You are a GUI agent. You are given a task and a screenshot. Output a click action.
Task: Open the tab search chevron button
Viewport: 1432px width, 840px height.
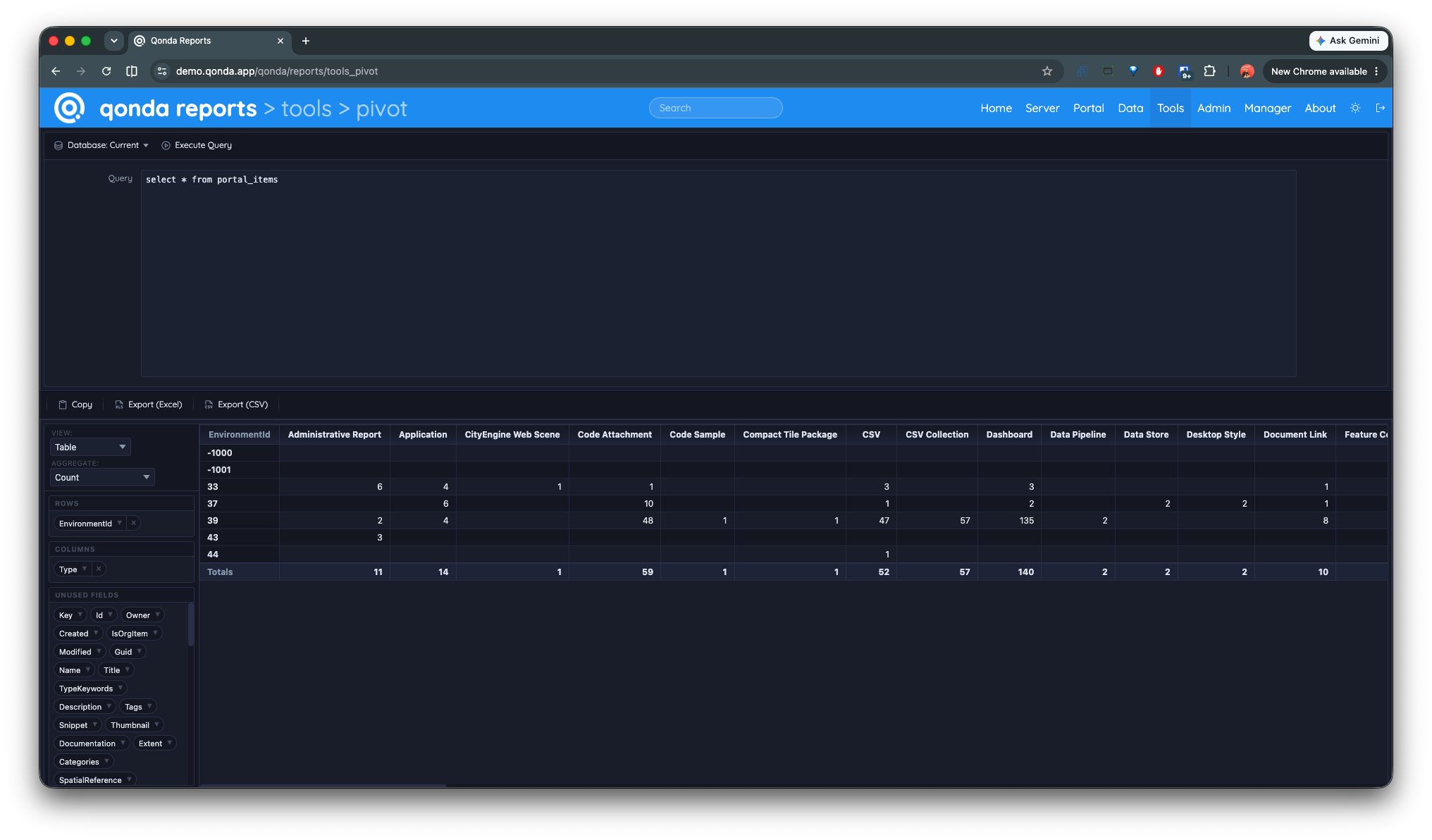(x=114, y=41)
